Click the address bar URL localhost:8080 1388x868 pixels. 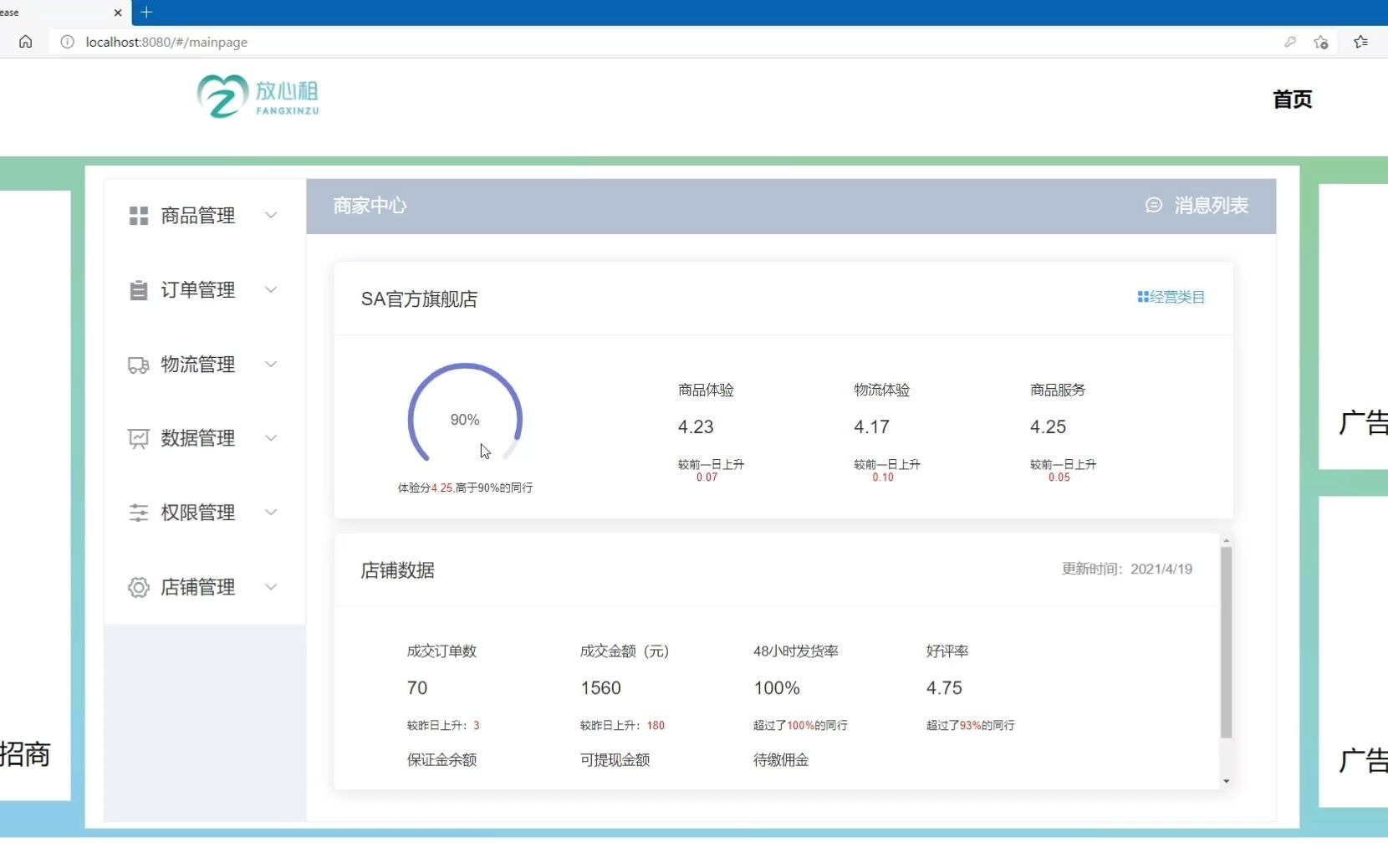click(166, 42)
